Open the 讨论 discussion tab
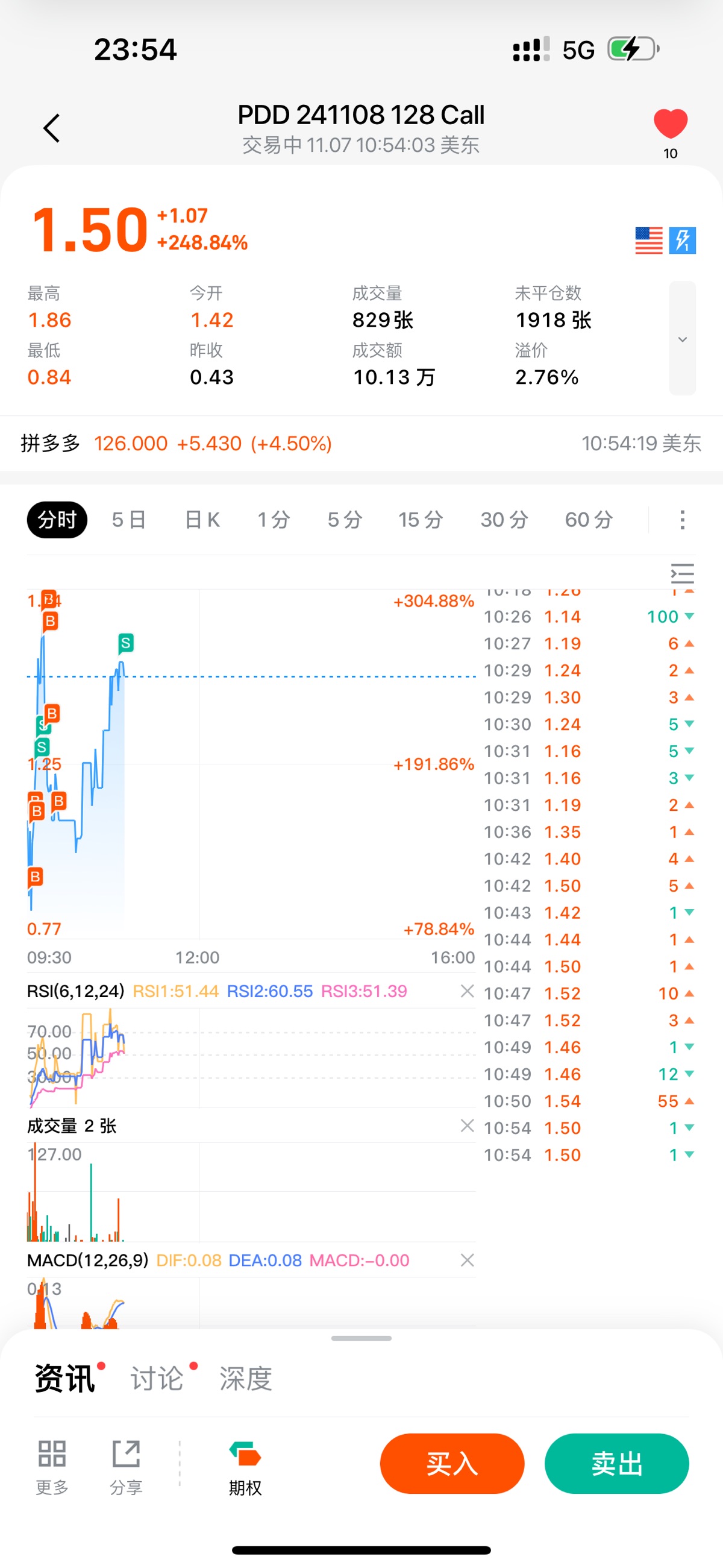723x1568 pixels. pos(157,1378)
